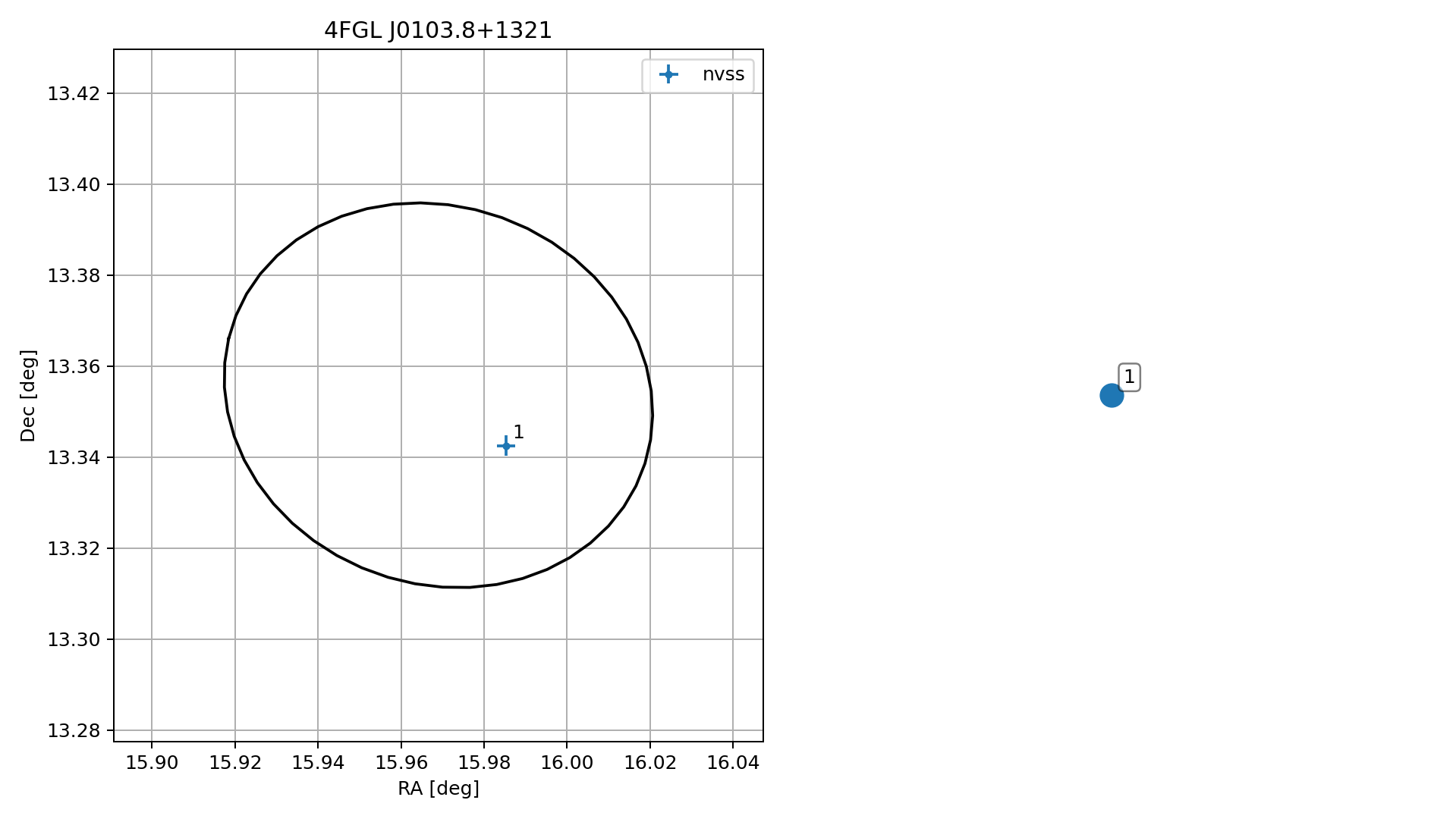Click the 13.40 tick on the Dec axis
This screenshot has height=819, width=1456.
pyautogui.click(x=74, y=185)
